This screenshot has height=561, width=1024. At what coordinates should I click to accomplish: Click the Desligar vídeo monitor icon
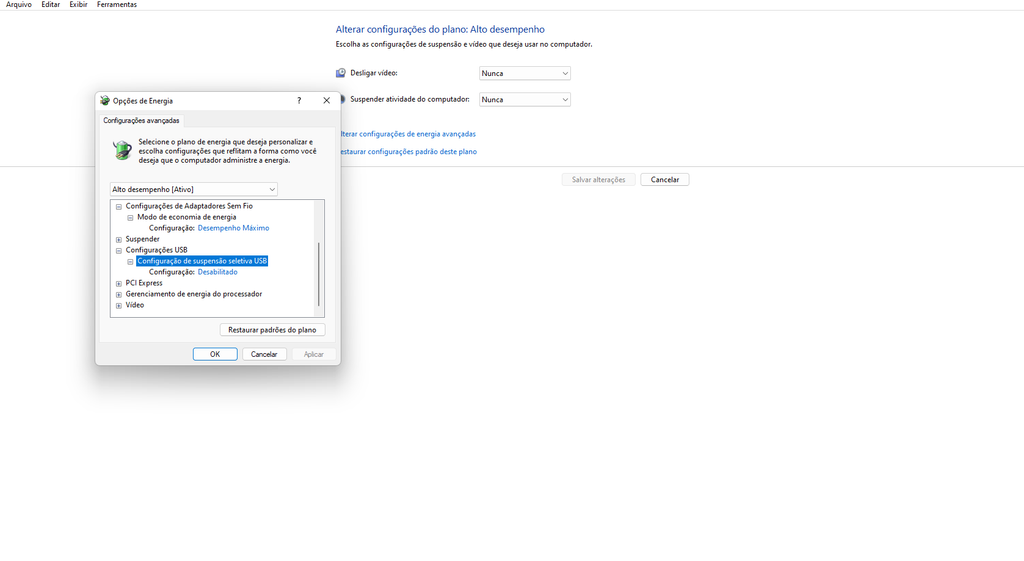340,73
